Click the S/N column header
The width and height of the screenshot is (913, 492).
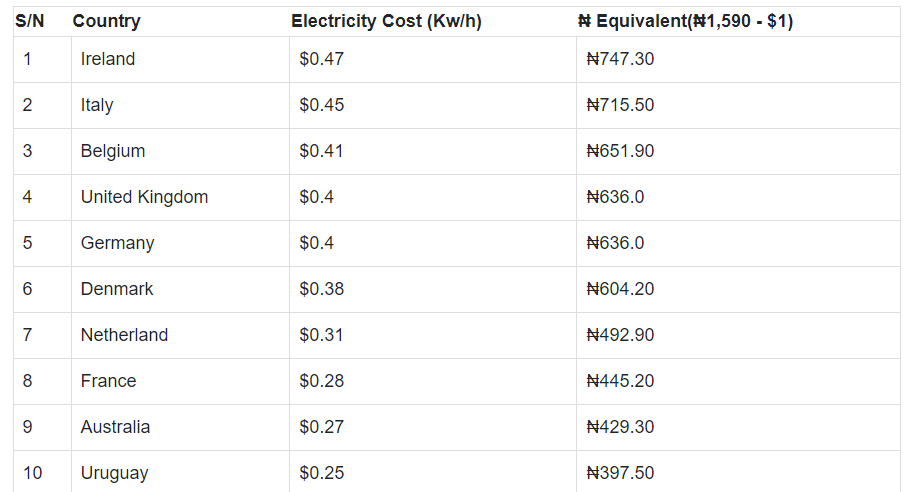pos(29,21)
